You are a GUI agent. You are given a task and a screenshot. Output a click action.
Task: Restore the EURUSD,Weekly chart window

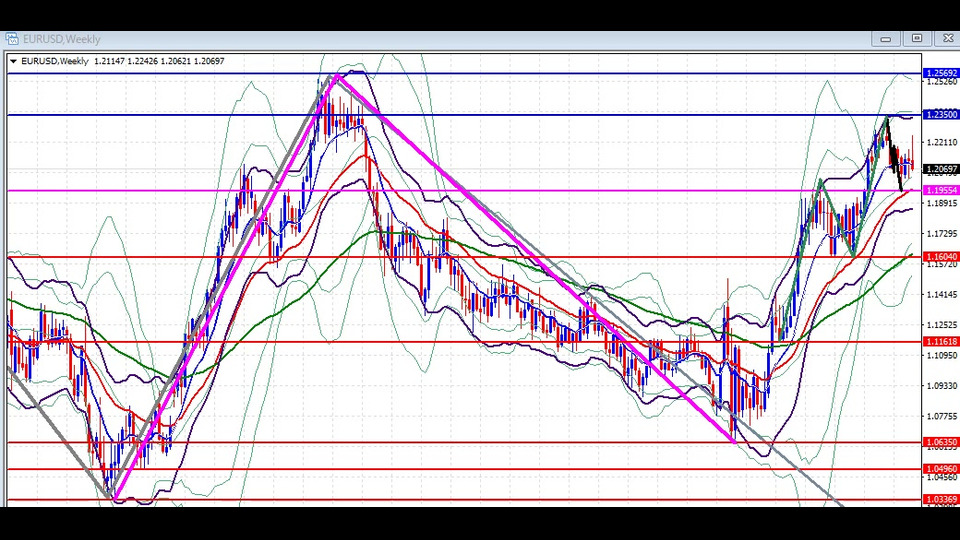(917, 39)
